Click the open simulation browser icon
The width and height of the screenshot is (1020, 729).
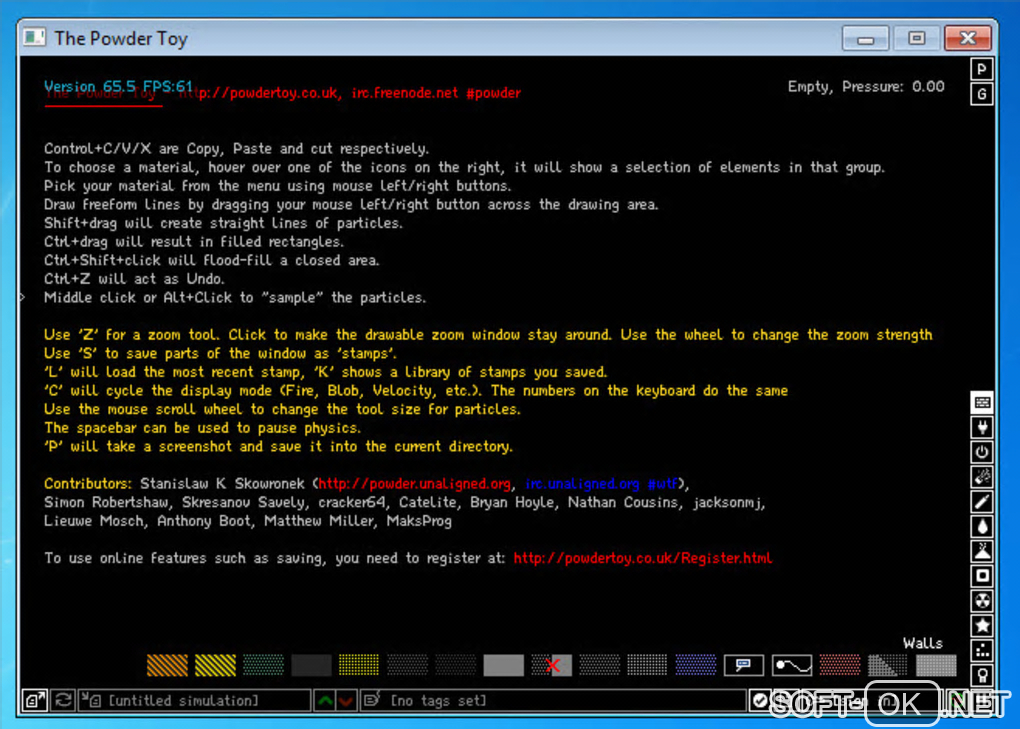click(34, 700)
